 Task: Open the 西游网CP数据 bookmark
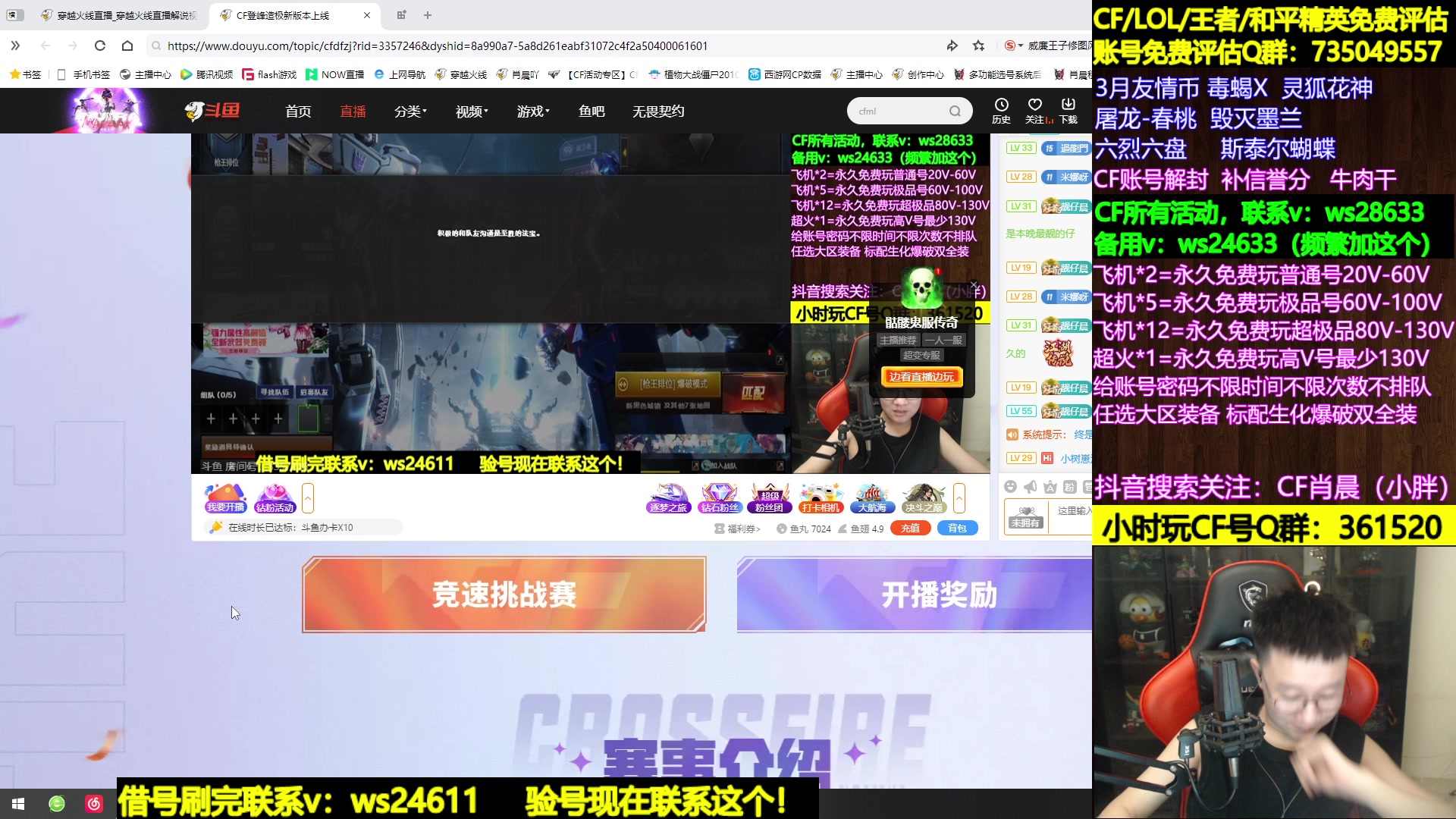785,74
